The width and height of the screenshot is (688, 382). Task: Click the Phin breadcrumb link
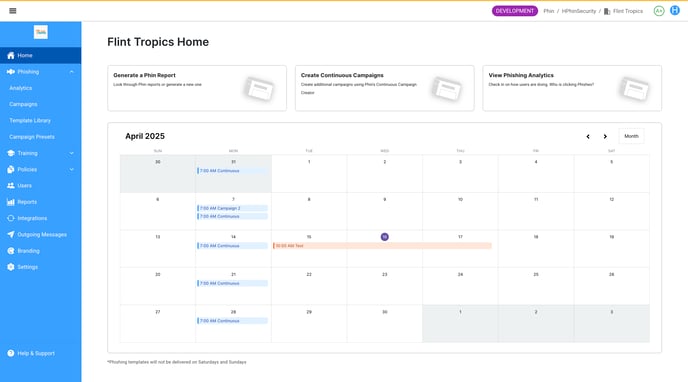pyautogui.click(x=549, y=11)
